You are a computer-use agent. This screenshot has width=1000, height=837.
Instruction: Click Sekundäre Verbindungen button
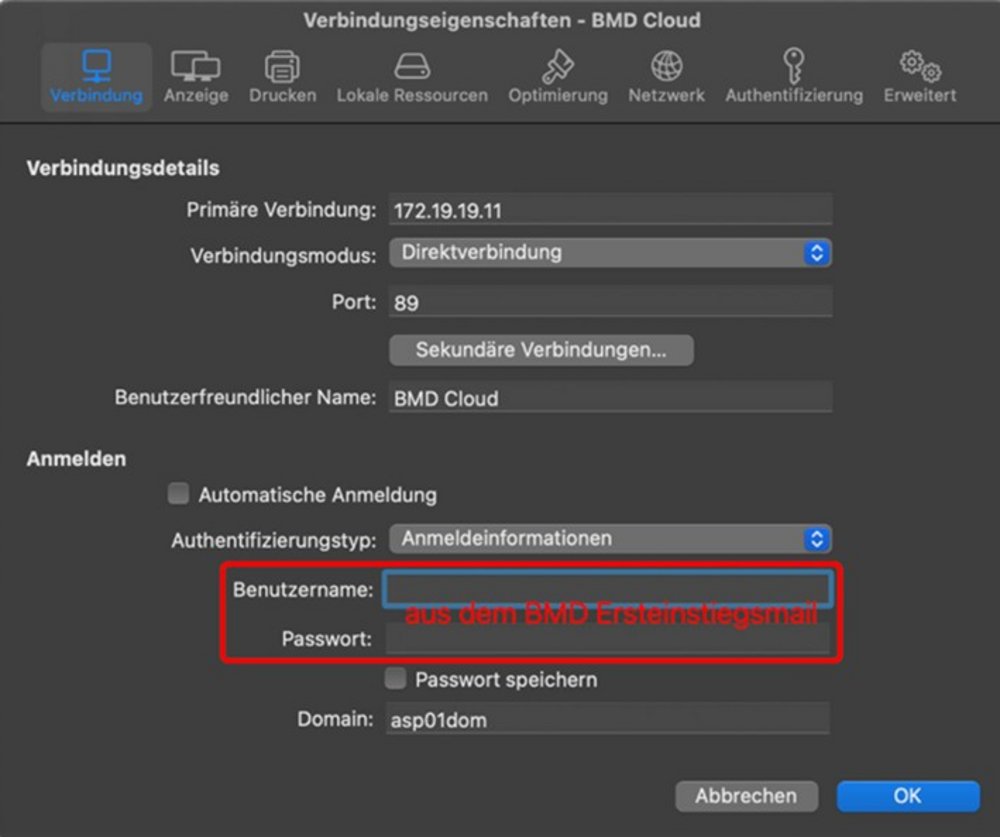click(x=540, y=350)
